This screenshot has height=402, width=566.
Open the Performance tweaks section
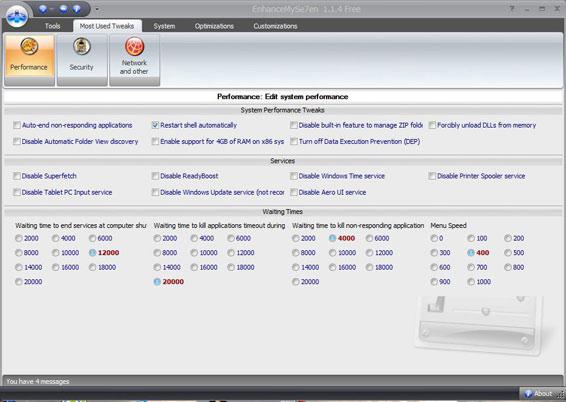29,60
